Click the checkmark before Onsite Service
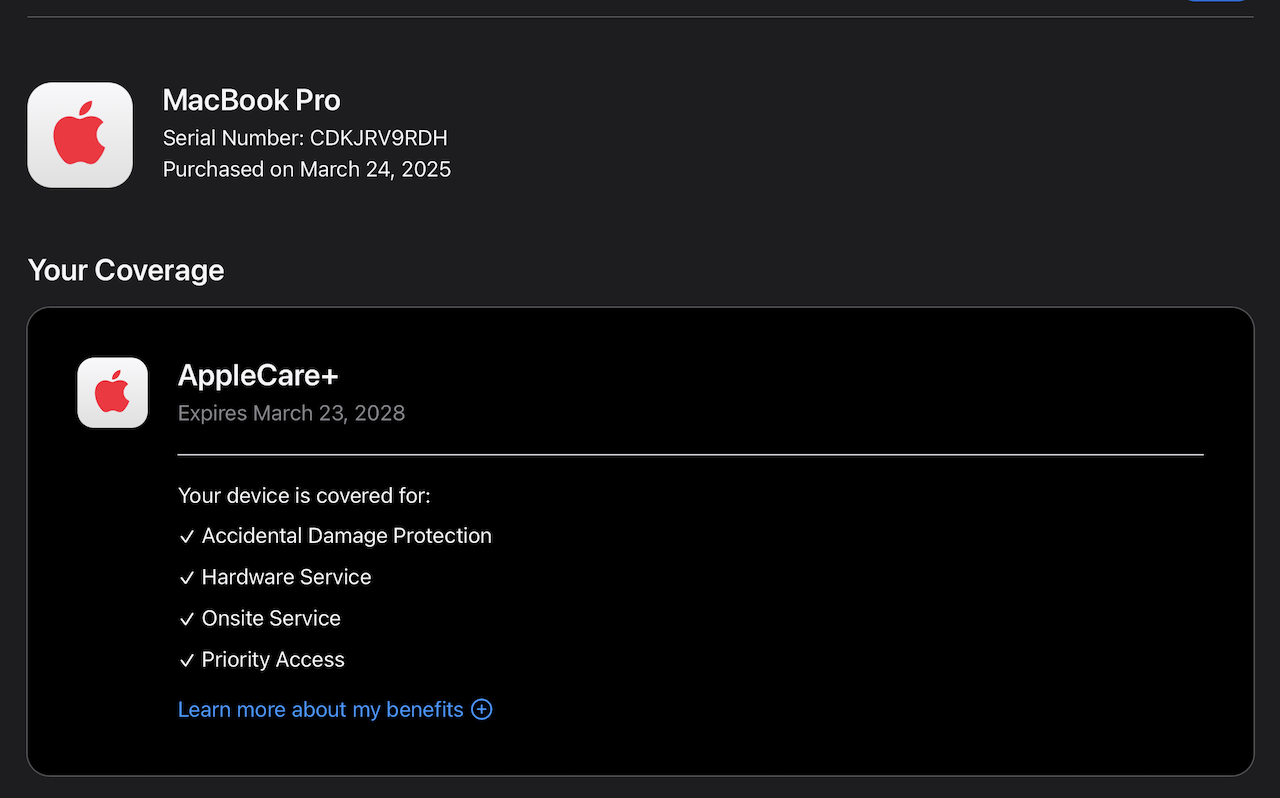1280x798 pixels. pyautogui.click(x=186, y=619)
